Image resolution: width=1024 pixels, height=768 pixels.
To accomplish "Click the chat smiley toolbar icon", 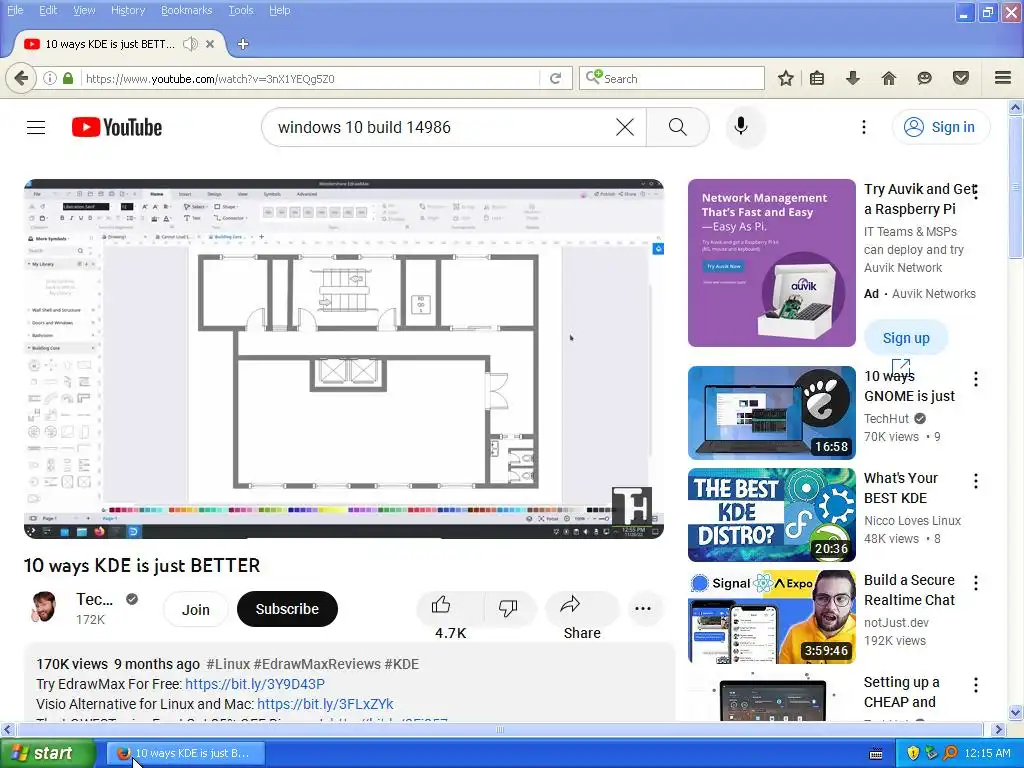I will [924, 78].
